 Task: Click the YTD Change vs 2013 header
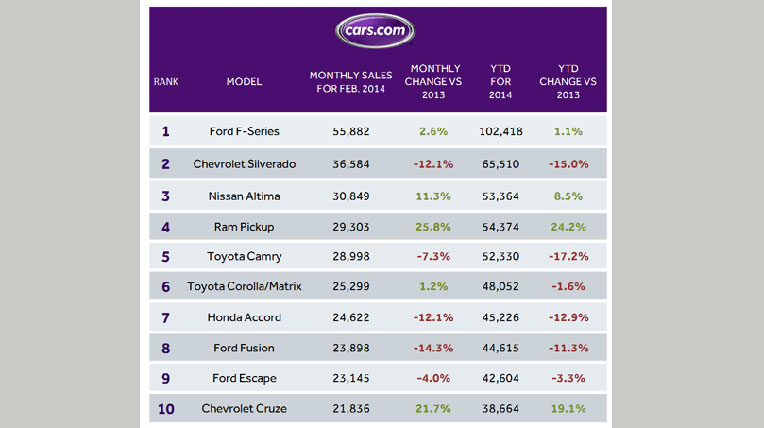[x=566, y=81]
